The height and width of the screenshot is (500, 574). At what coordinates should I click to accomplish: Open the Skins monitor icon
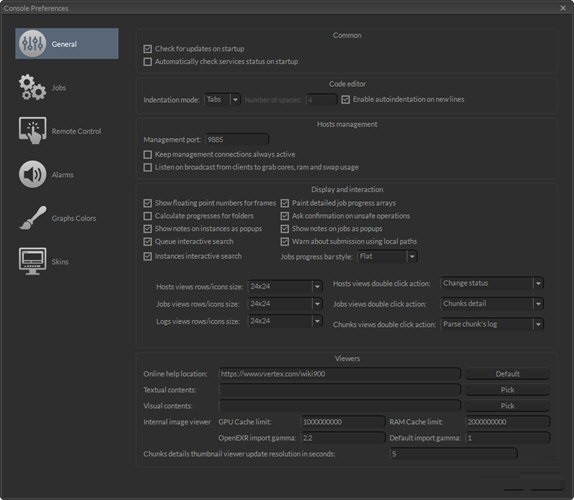pyautogui.click(x=33, y=261)
